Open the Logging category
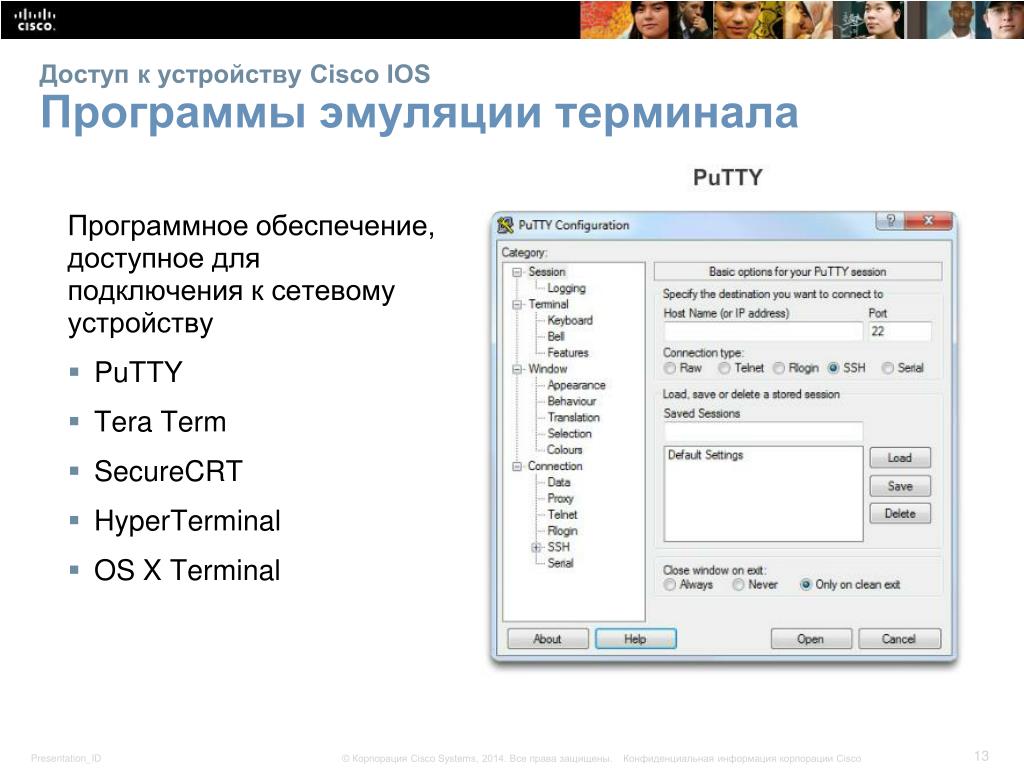Viewport: 1024px width, 768px height. pos(566,288)
